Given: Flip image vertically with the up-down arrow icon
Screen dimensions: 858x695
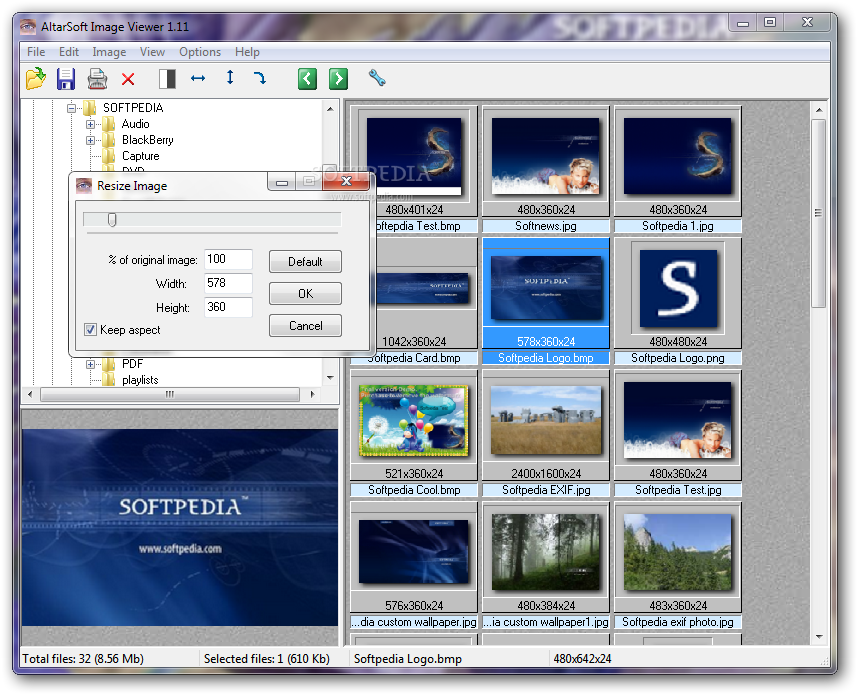Looking at the screenshot, I should pyautogui.click(x=230, y=77).
